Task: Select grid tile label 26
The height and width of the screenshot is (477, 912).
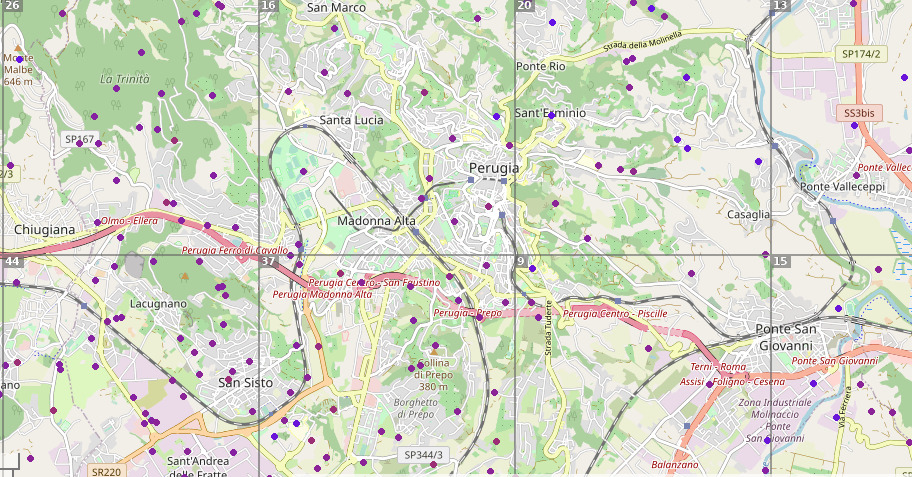Action: [x=12, y=6]
